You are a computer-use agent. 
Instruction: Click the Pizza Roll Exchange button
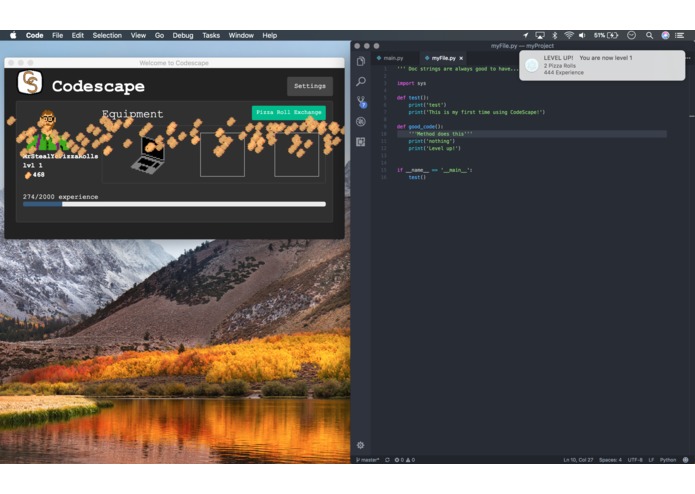click(289, 113)
